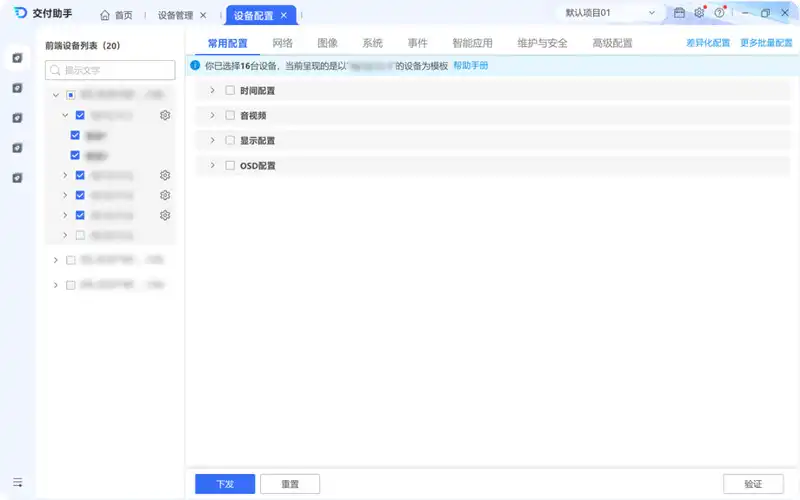The height and width of the screenshot is (500, 800).
Task: Uncheck first channel under the expanded device
Action: (75, 135)
